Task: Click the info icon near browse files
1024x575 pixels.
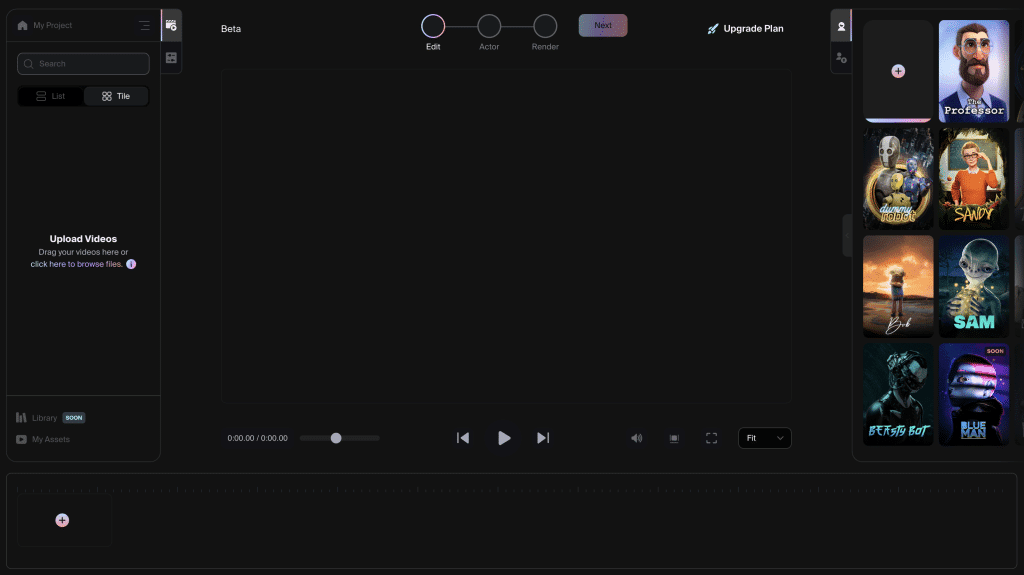Action: pos(131,264)
